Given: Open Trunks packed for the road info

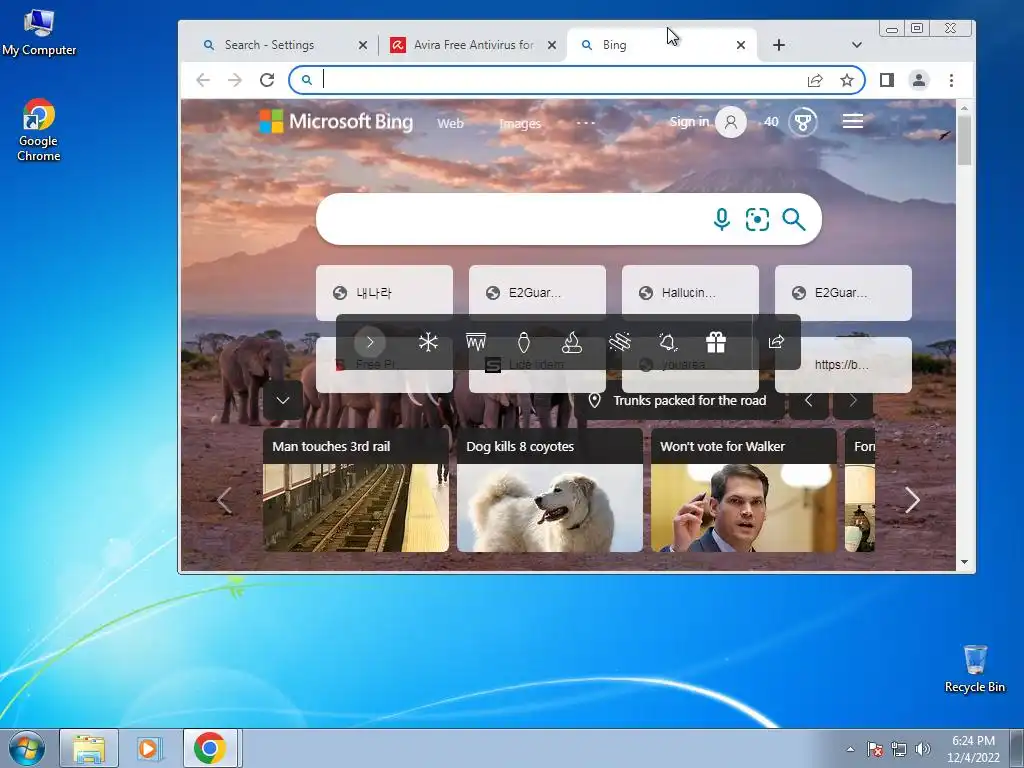Looking at the screenshot, I should [679, 400].
